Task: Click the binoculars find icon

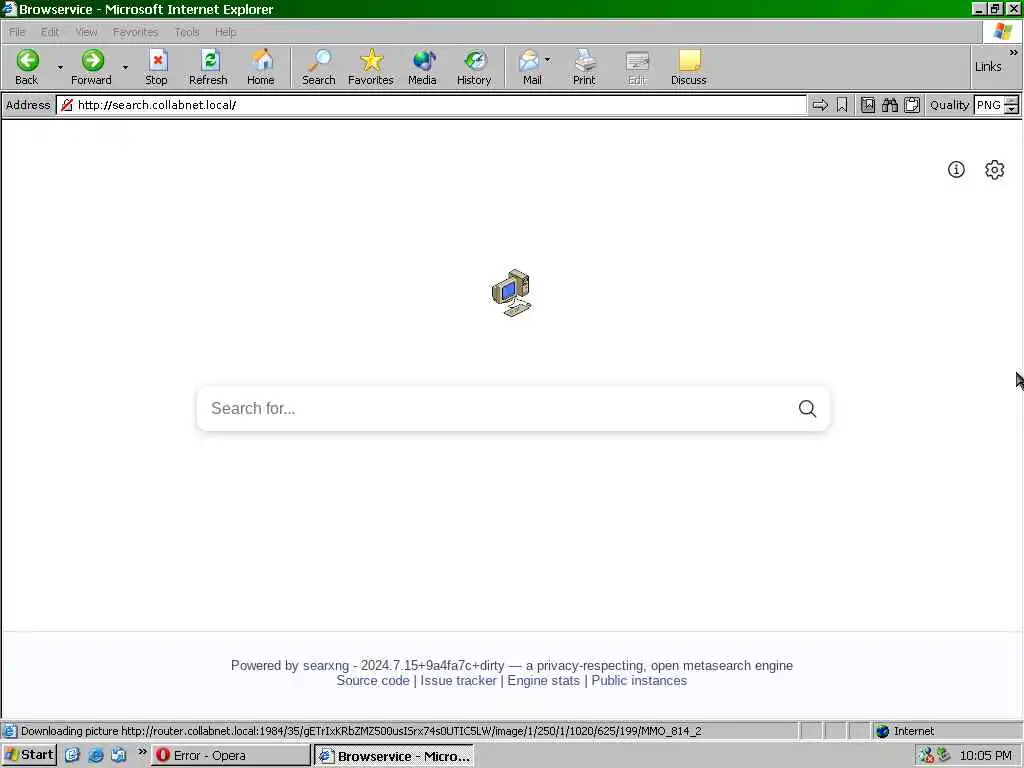Action: [889, 105]
